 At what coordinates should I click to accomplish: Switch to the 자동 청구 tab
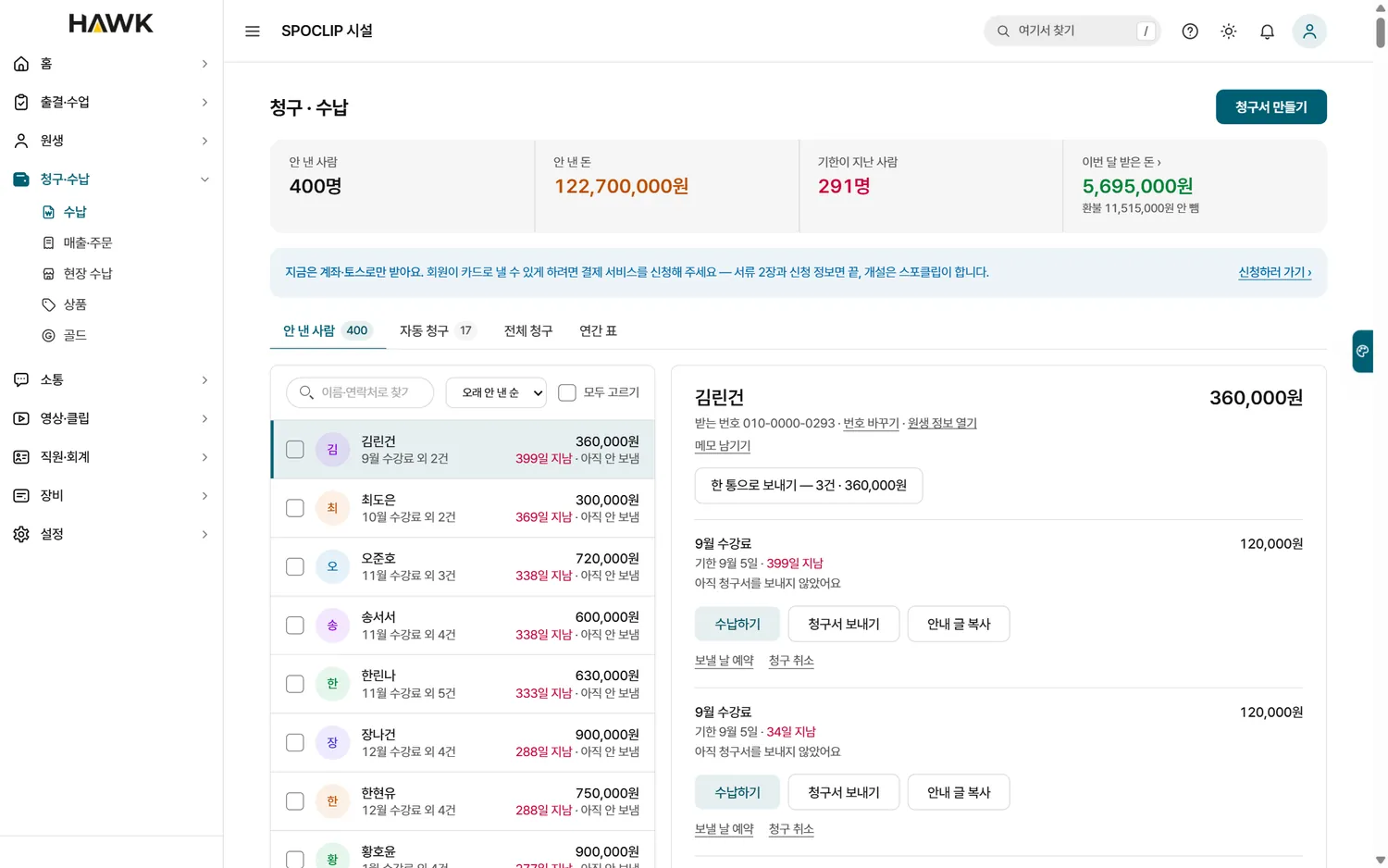click(x=438, y=331)
